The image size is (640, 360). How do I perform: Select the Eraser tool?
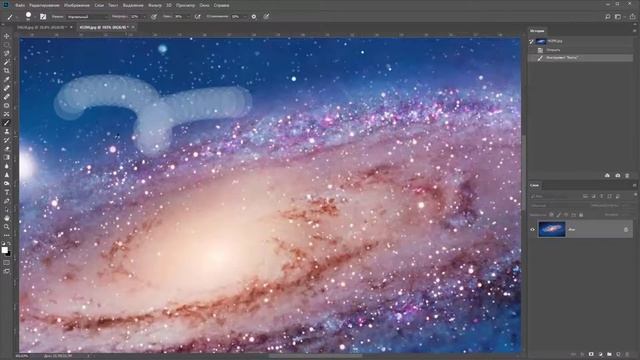coord(7,149)
